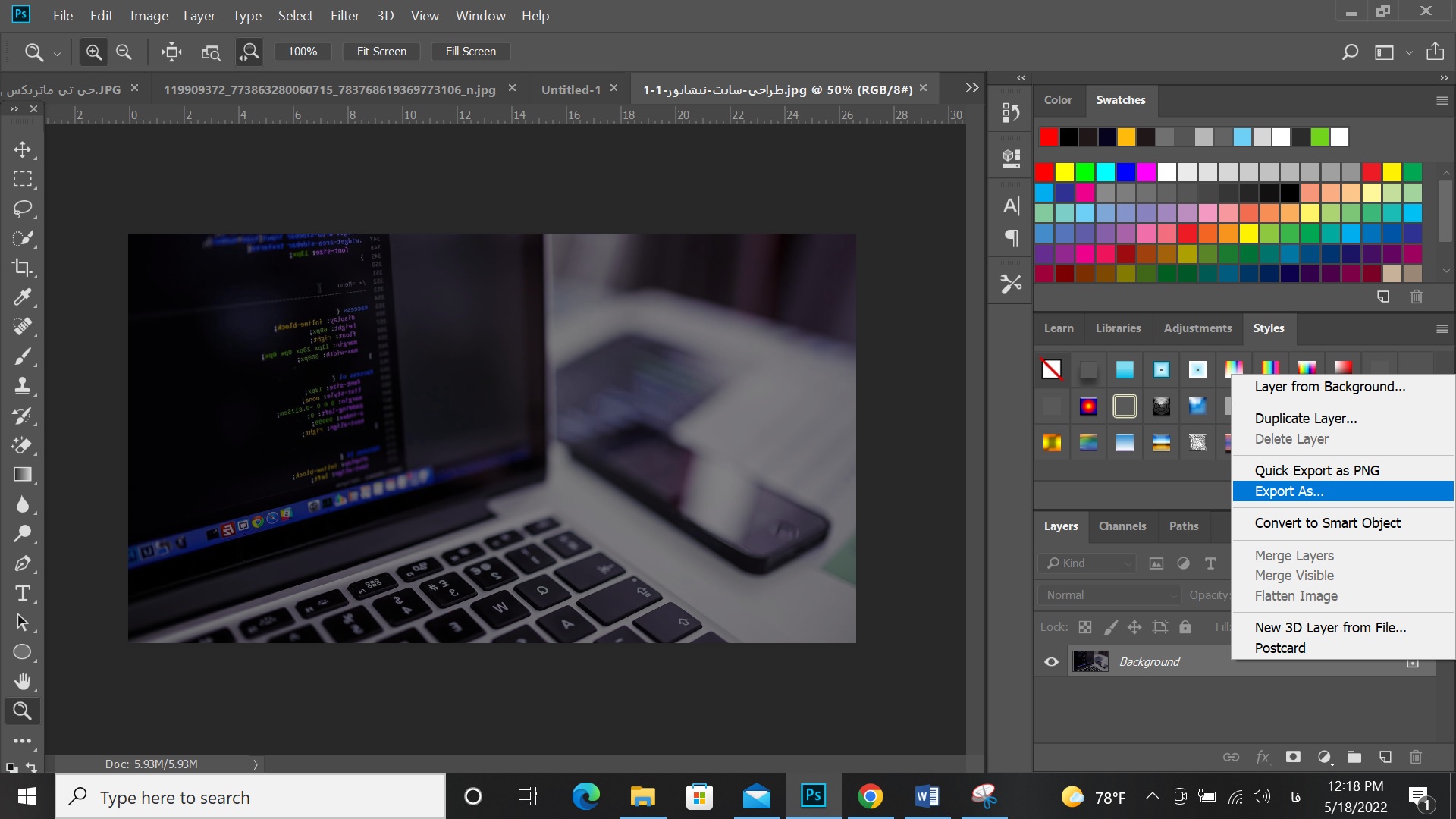Select Flatten Image from context menu

[x=1296, y=595]
